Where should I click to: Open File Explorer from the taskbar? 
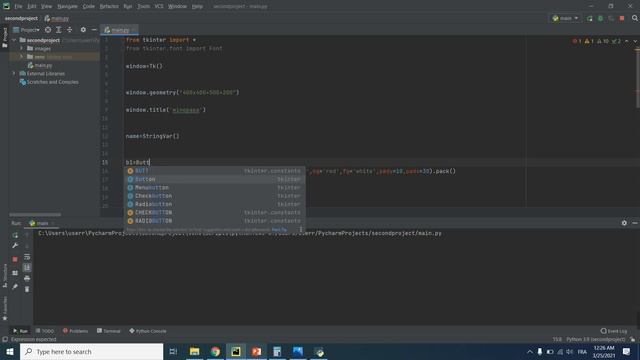tap(194, 351)
